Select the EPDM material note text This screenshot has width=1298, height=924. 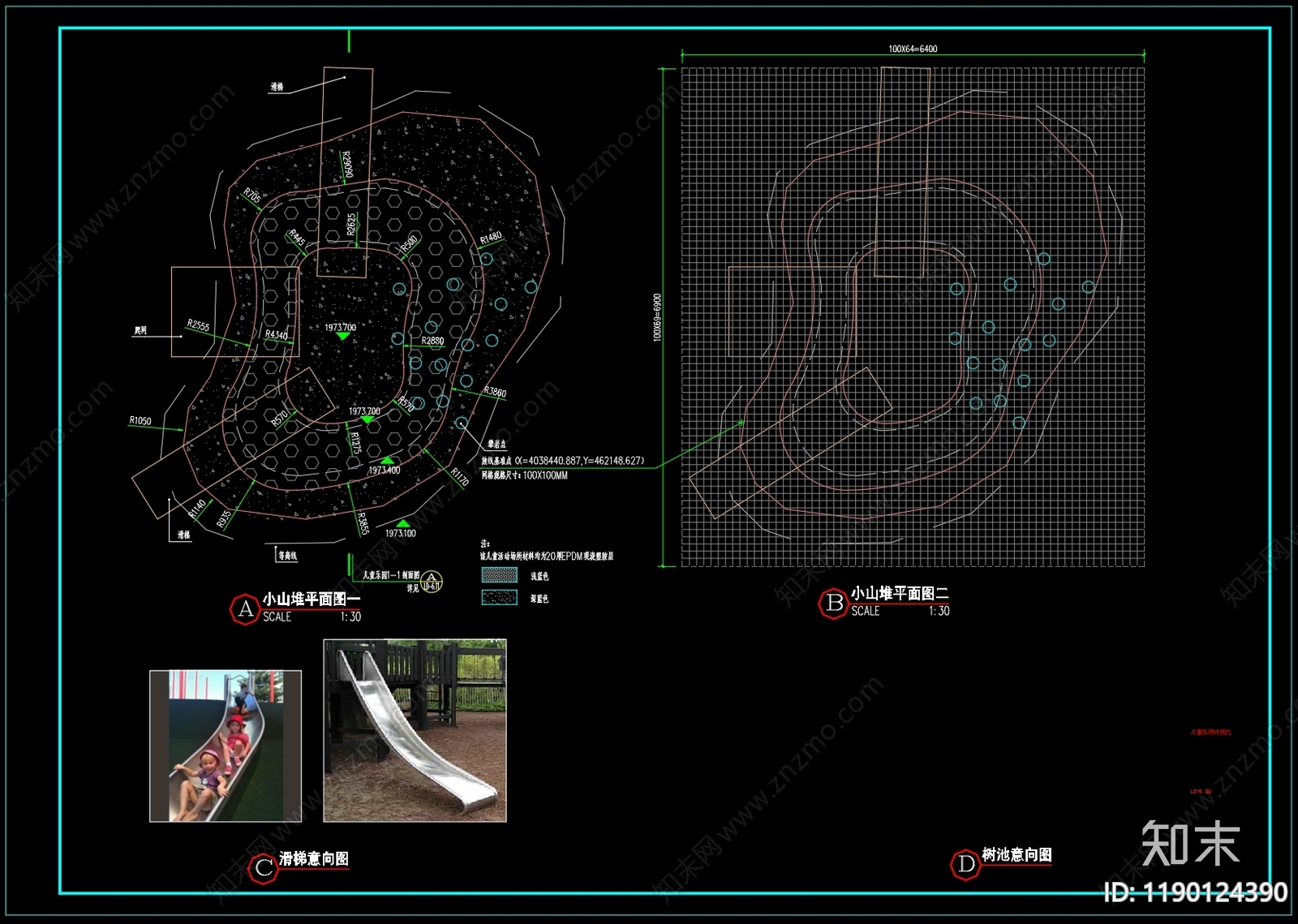pos(547,557)
